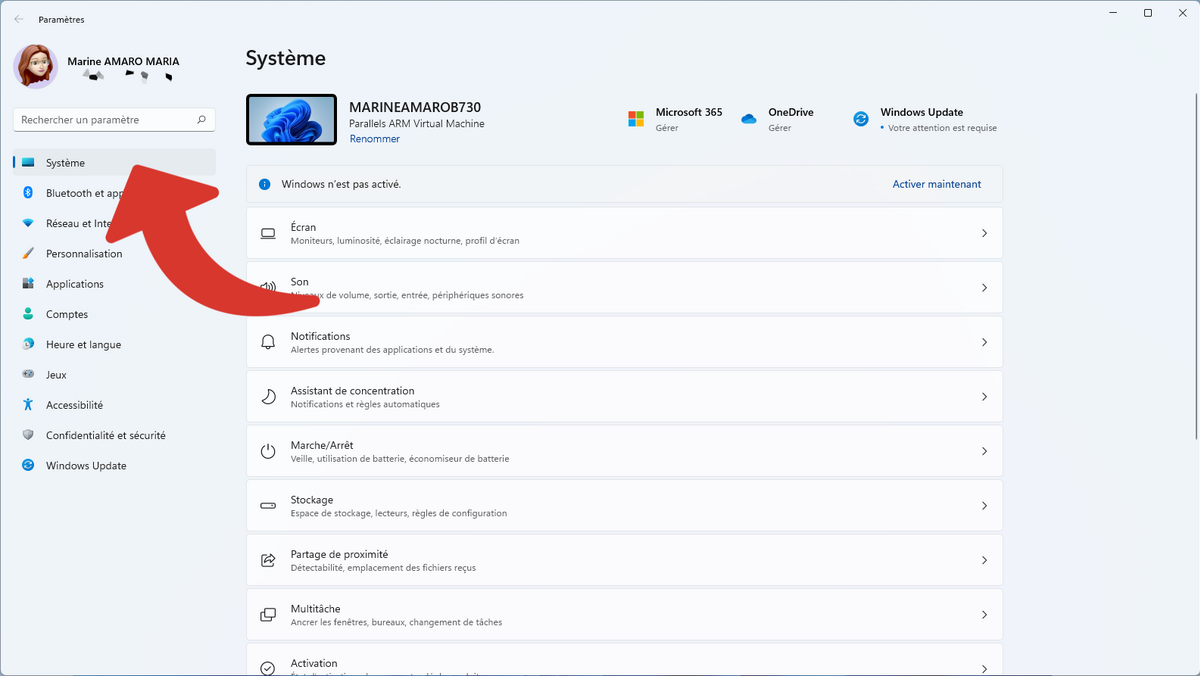Click the Multitâche windows icon
Screen dimensions: 1200x676
tap(268, 615)
